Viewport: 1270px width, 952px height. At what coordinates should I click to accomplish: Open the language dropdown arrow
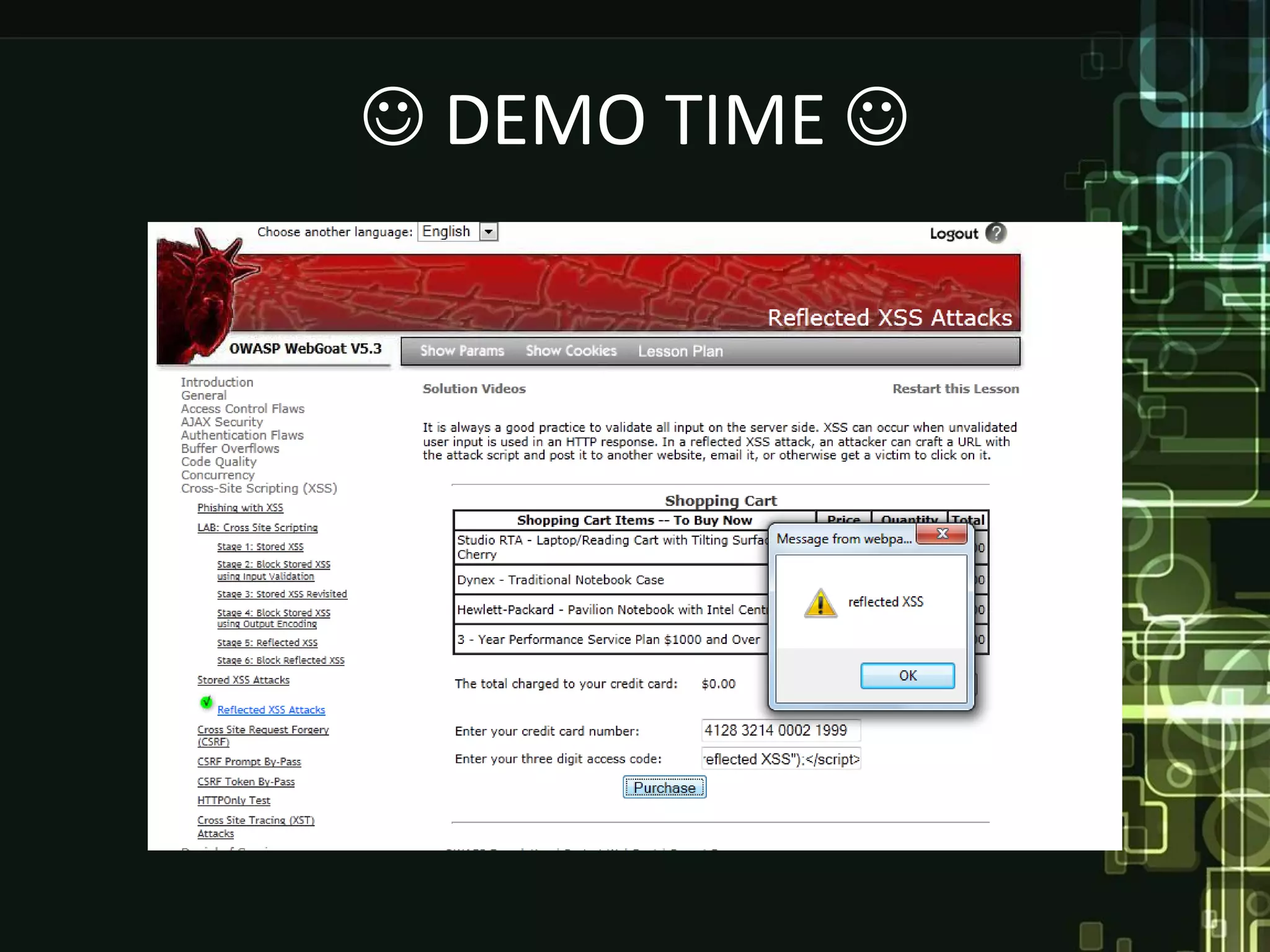[489, 232]
